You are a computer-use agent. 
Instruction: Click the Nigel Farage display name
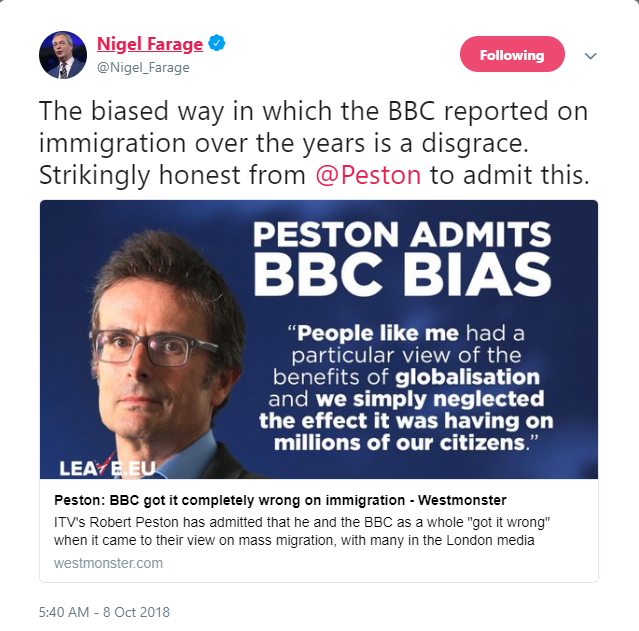click(x=150, y=44)
